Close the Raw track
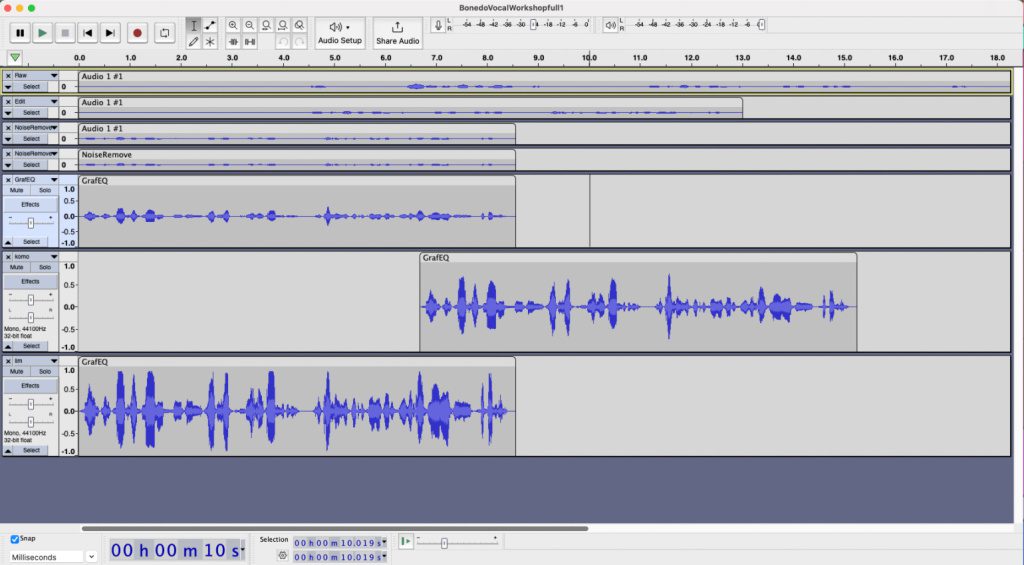The height and width of the screenshot is (565, 1024). [8, 76]
